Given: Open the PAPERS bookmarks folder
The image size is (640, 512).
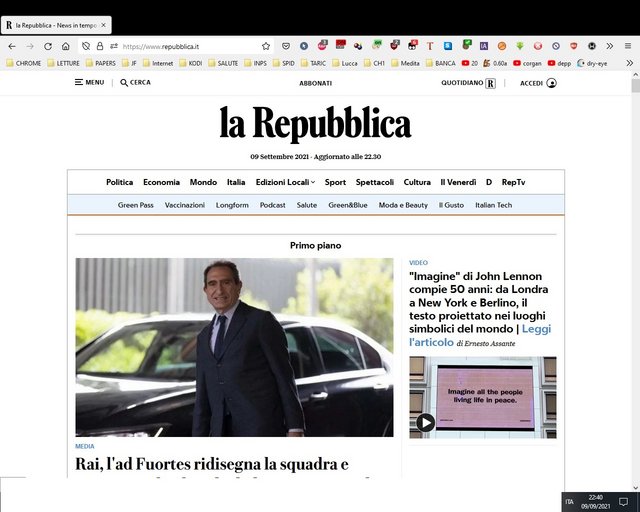Looking at the screenshot, I should tap(101, 63).
